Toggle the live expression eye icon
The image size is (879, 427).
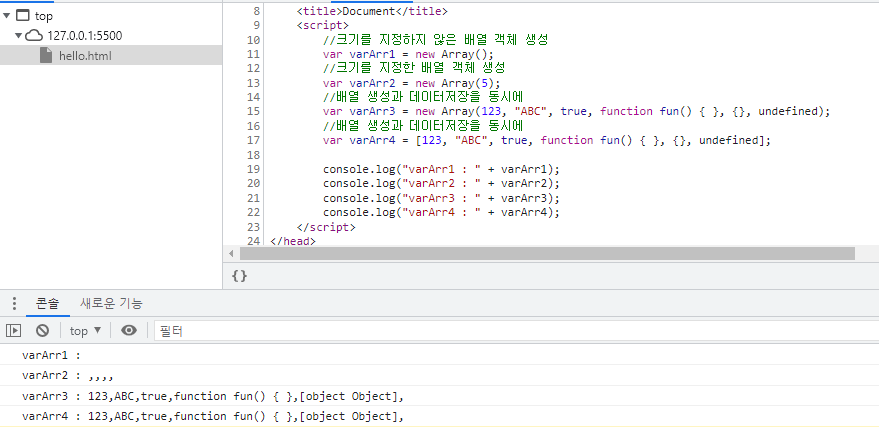click(x=129, y=331)
